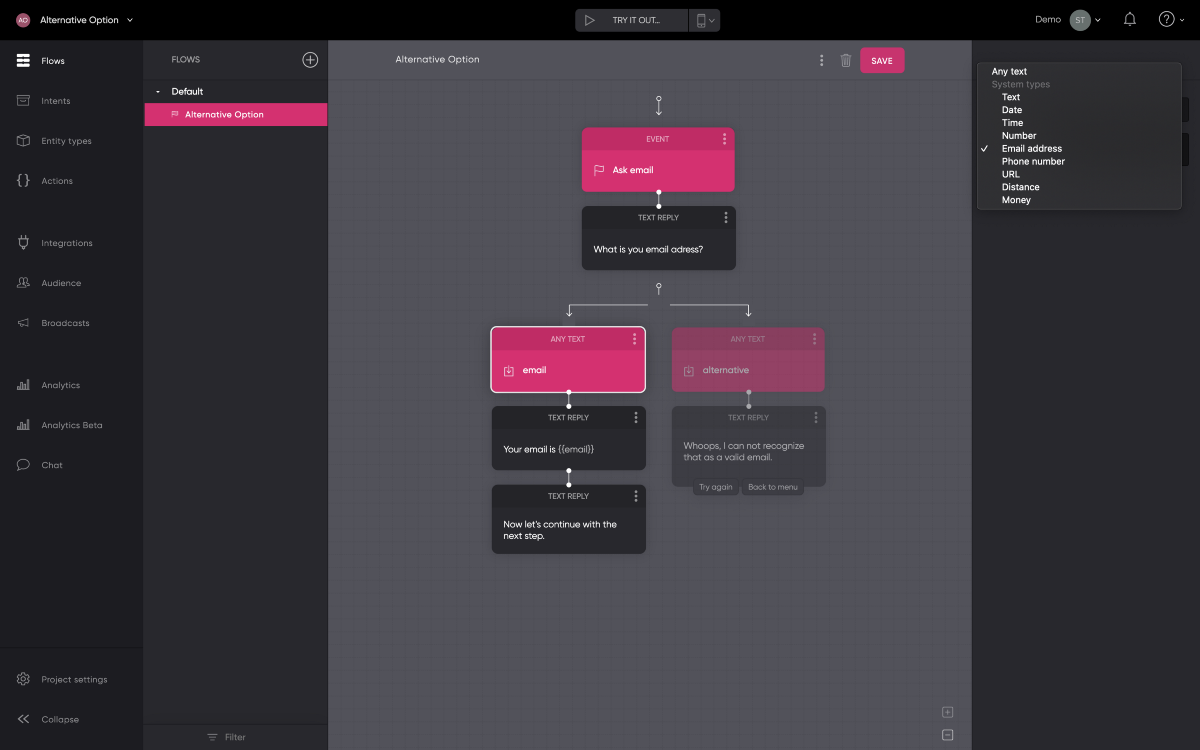The width and height of the screenshot is (1200, 750).
Task: Open the Demo account dropdown
Action: 1067,20
